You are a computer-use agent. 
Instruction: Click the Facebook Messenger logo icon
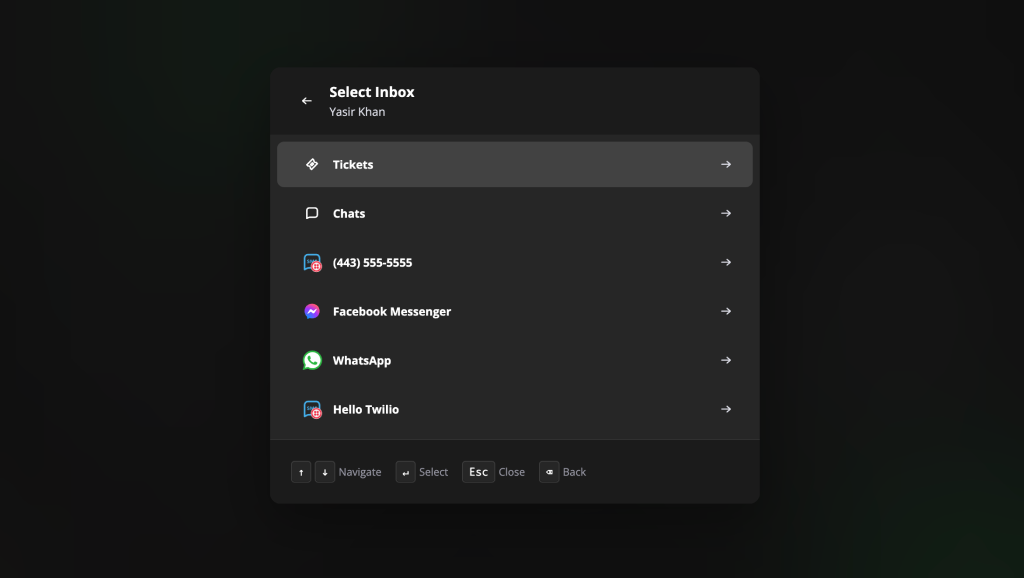point(312,312)
